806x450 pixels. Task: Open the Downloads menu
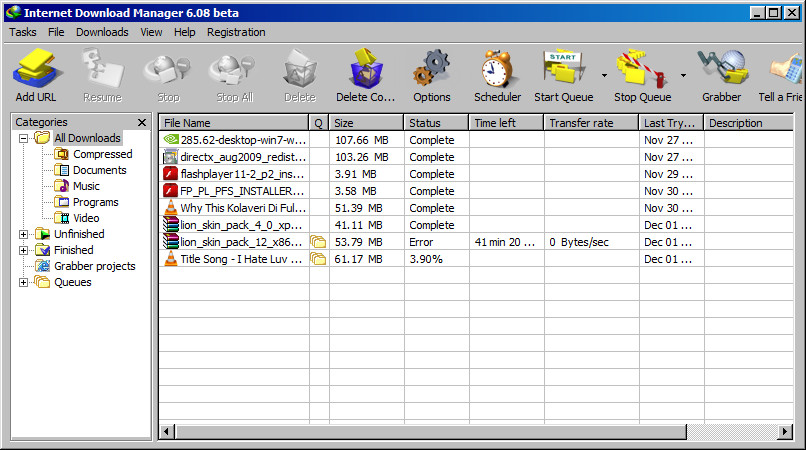click(x=102, y=32)
